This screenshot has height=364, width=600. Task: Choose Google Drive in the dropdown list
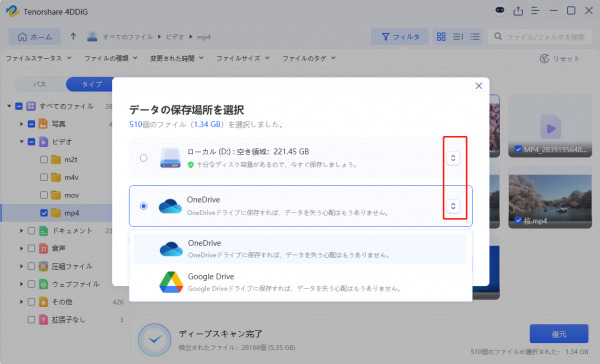[x=300, y=282]
